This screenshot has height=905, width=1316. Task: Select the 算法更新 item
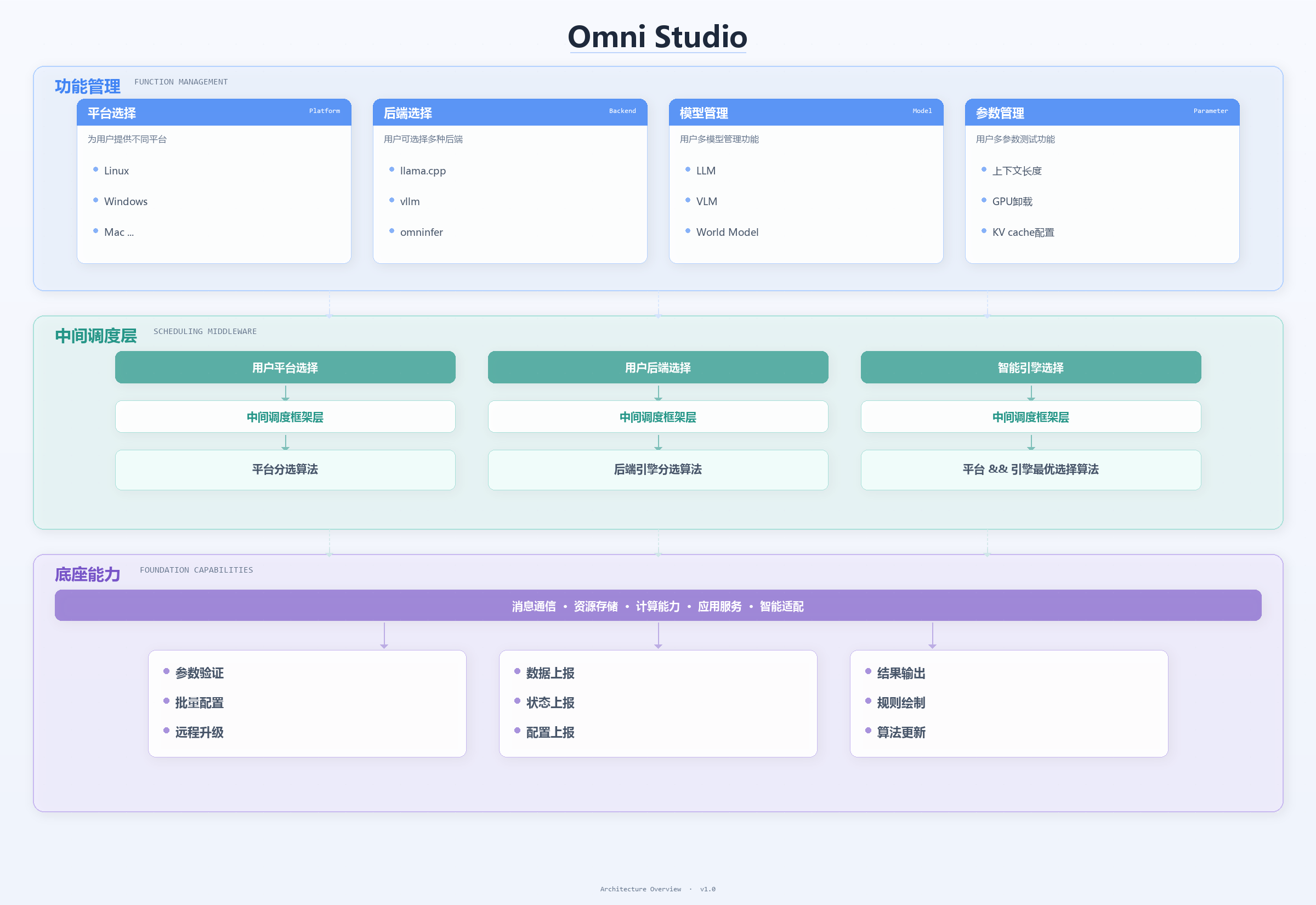click(901, 733)
